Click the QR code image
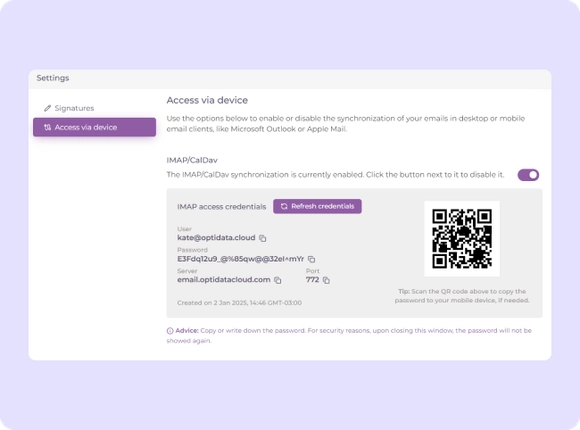 tap(462, 239)
